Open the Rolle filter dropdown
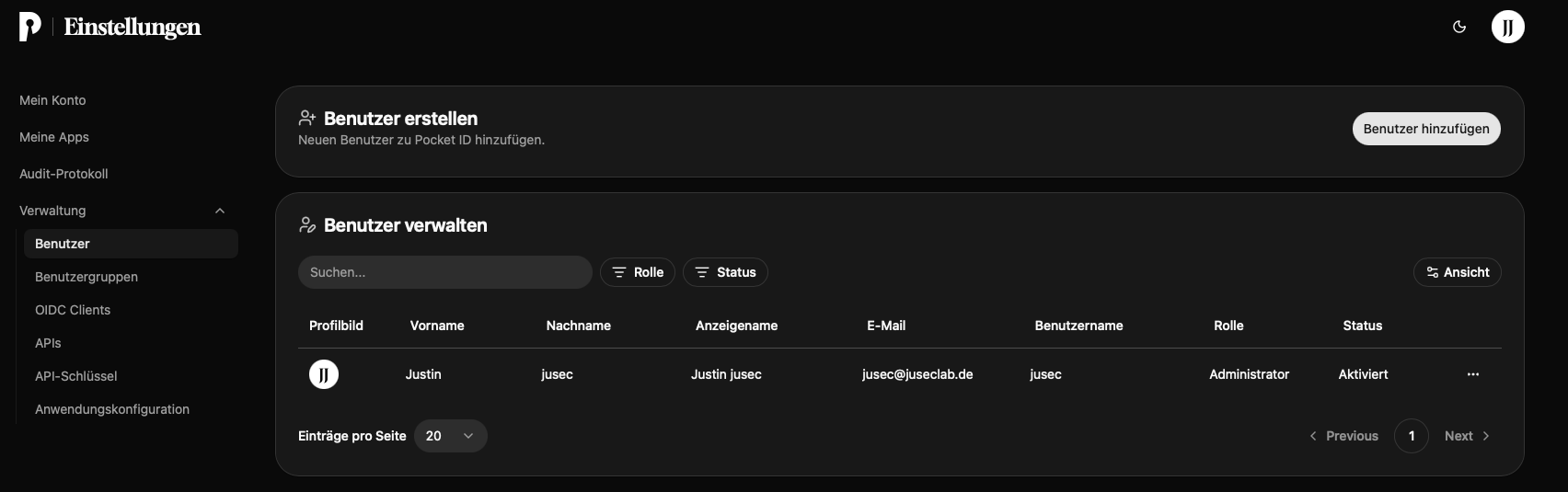Image resolution: width=1568 pixels, height=492 pixels. tap(638, 272)
